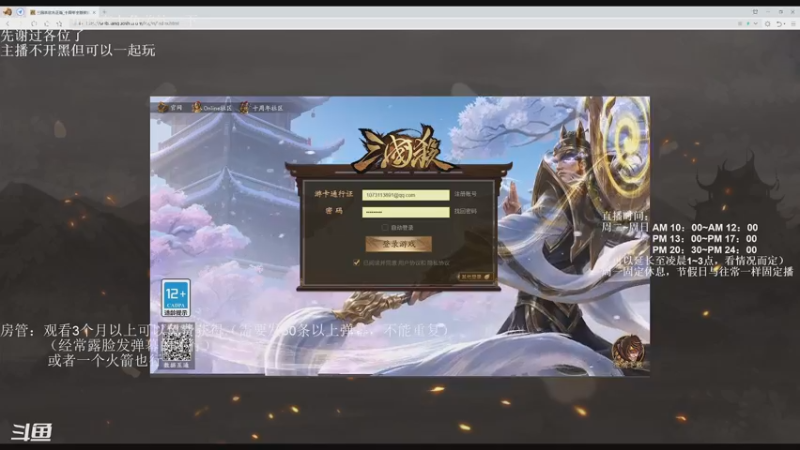The image size is (800, 450).
Task: Open the hamburger main menu icon
Action: tap(793, 24)
